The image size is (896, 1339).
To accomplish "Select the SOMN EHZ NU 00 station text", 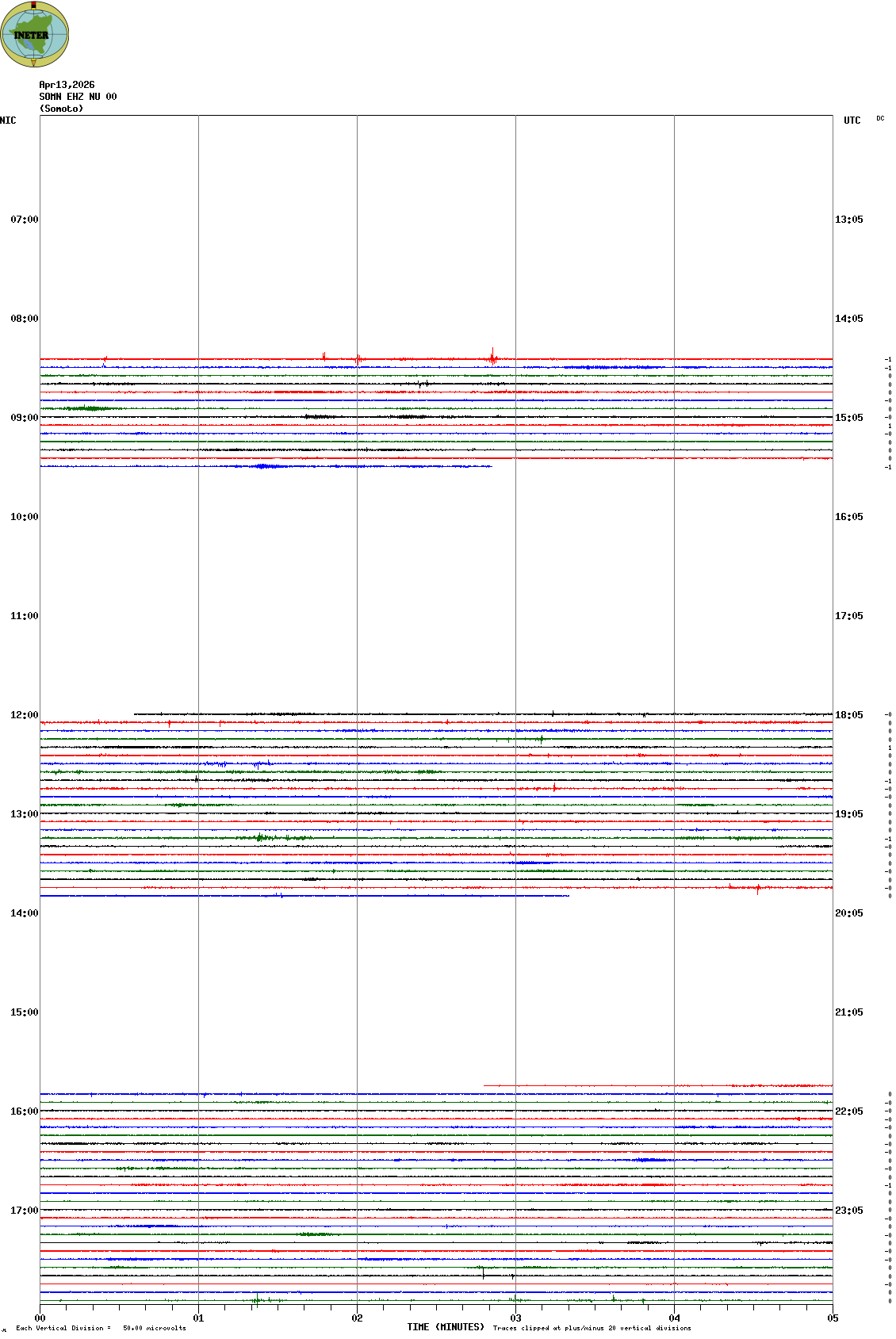I will (x=78, y=97).
